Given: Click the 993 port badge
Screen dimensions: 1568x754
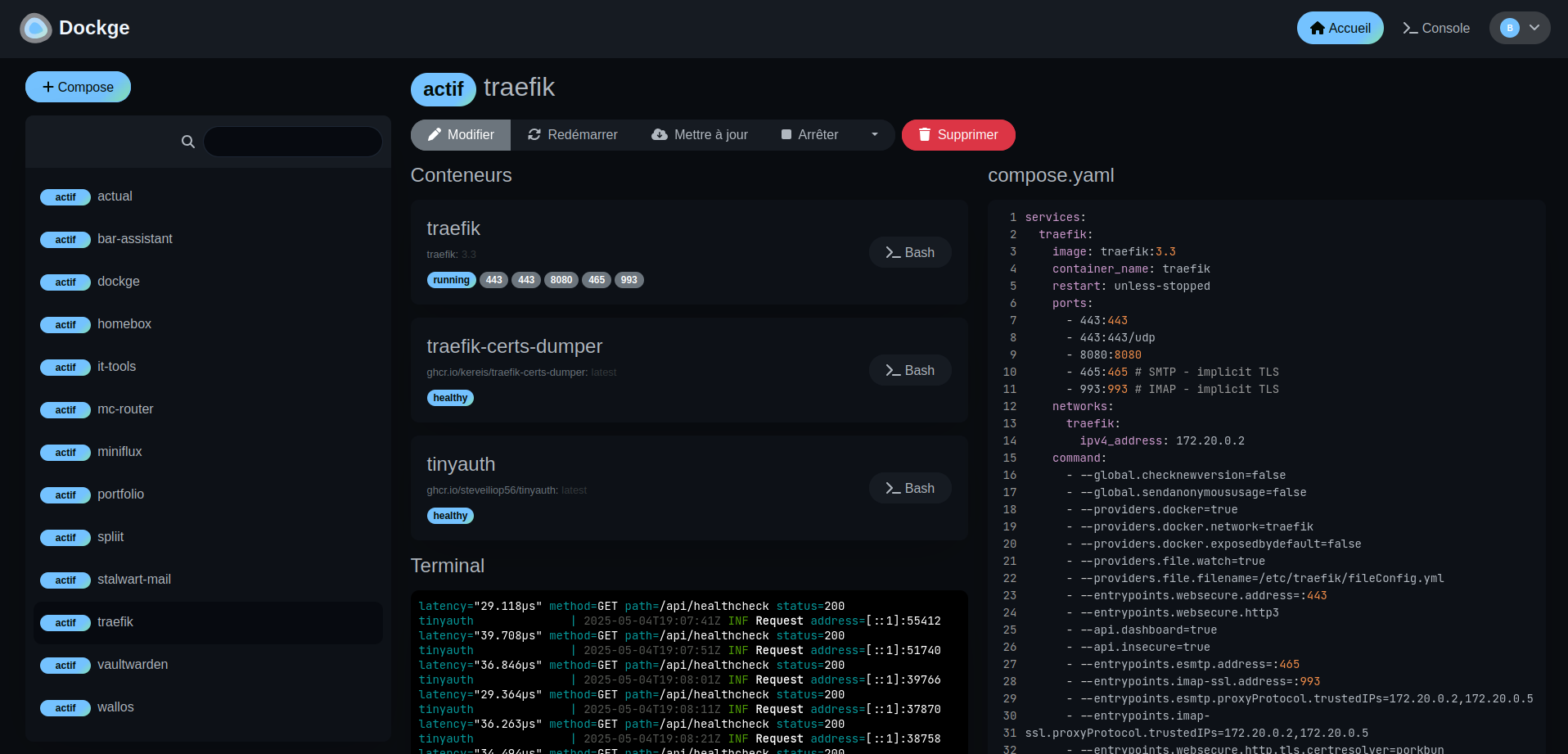Looking at the screenshot, I should [x=629, y=280].
